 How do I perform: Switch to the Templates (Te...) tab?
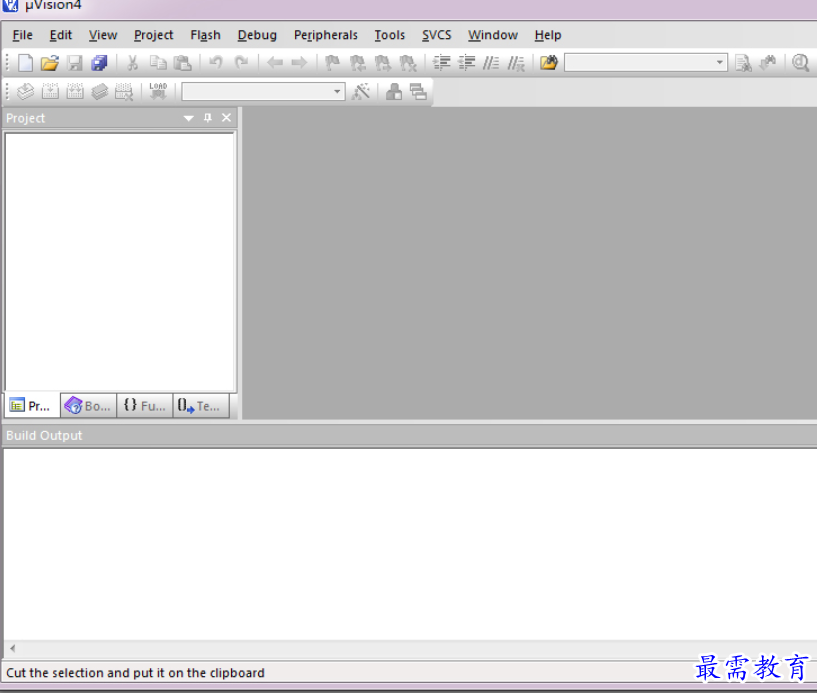pyautogui.click(x=201, y=406)
